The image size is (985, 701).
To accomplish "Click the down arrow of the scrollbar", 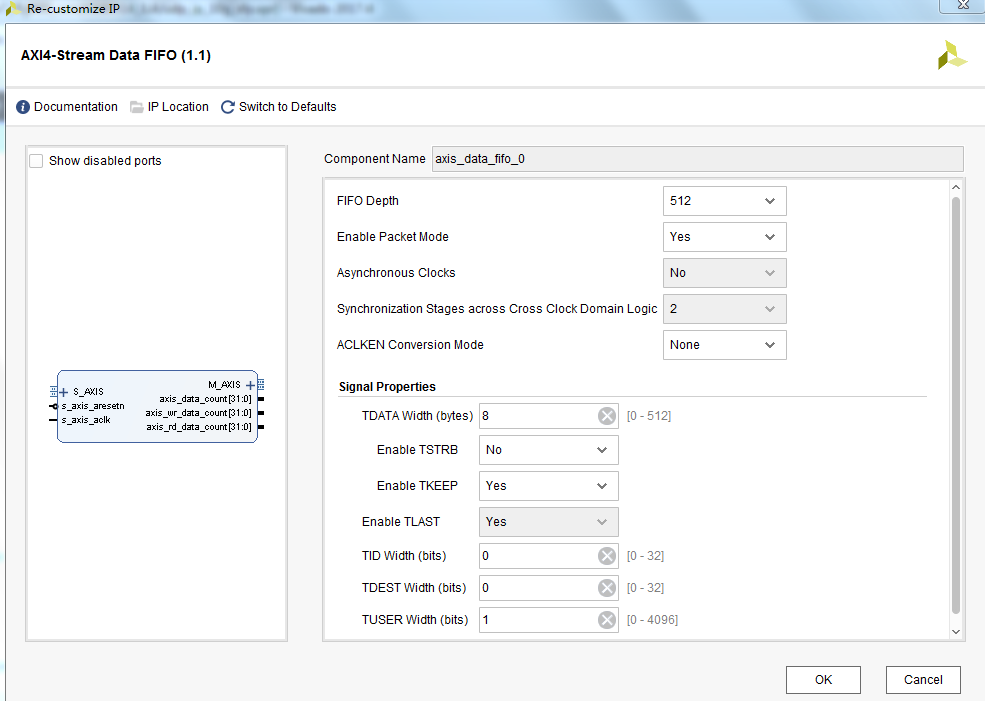I will click(955, 632).
